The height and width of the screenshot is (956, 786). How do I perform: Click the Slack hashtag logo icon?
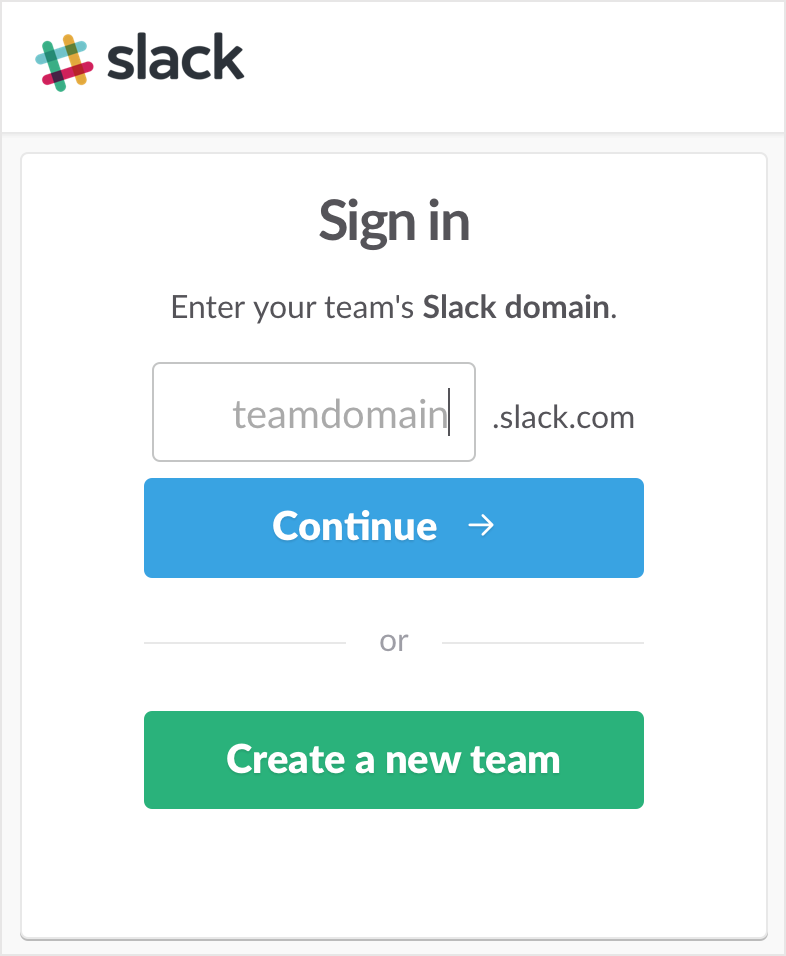click(x=64, y=63)
